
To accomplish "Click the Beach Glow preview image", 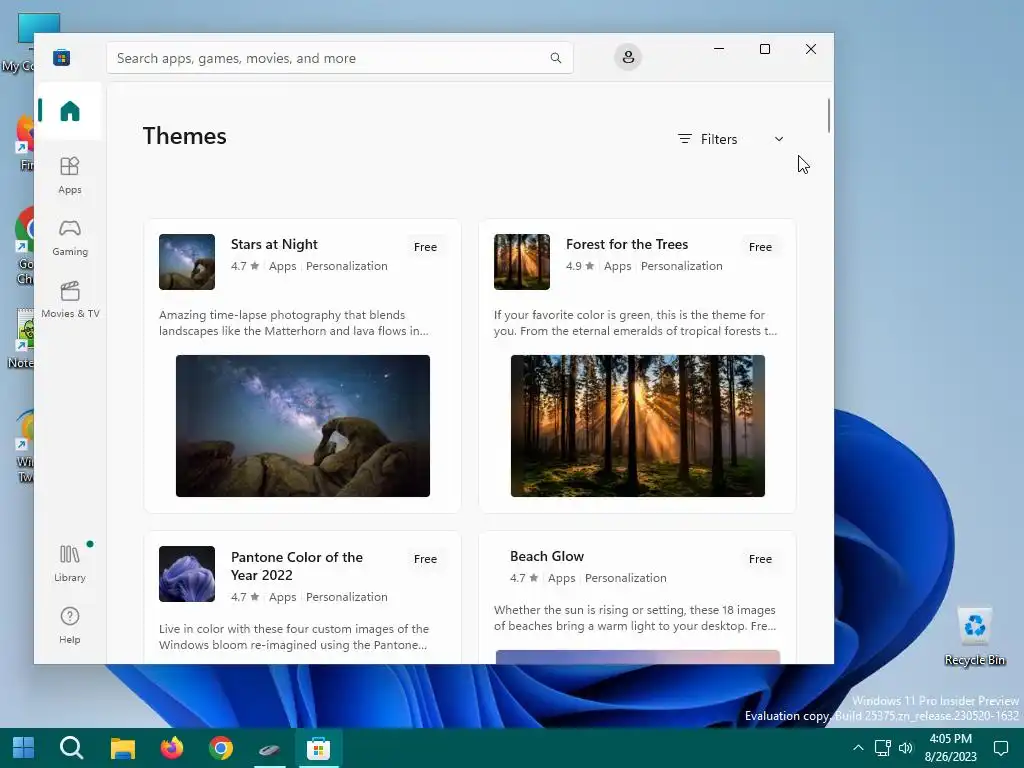I will coord(637,657).
